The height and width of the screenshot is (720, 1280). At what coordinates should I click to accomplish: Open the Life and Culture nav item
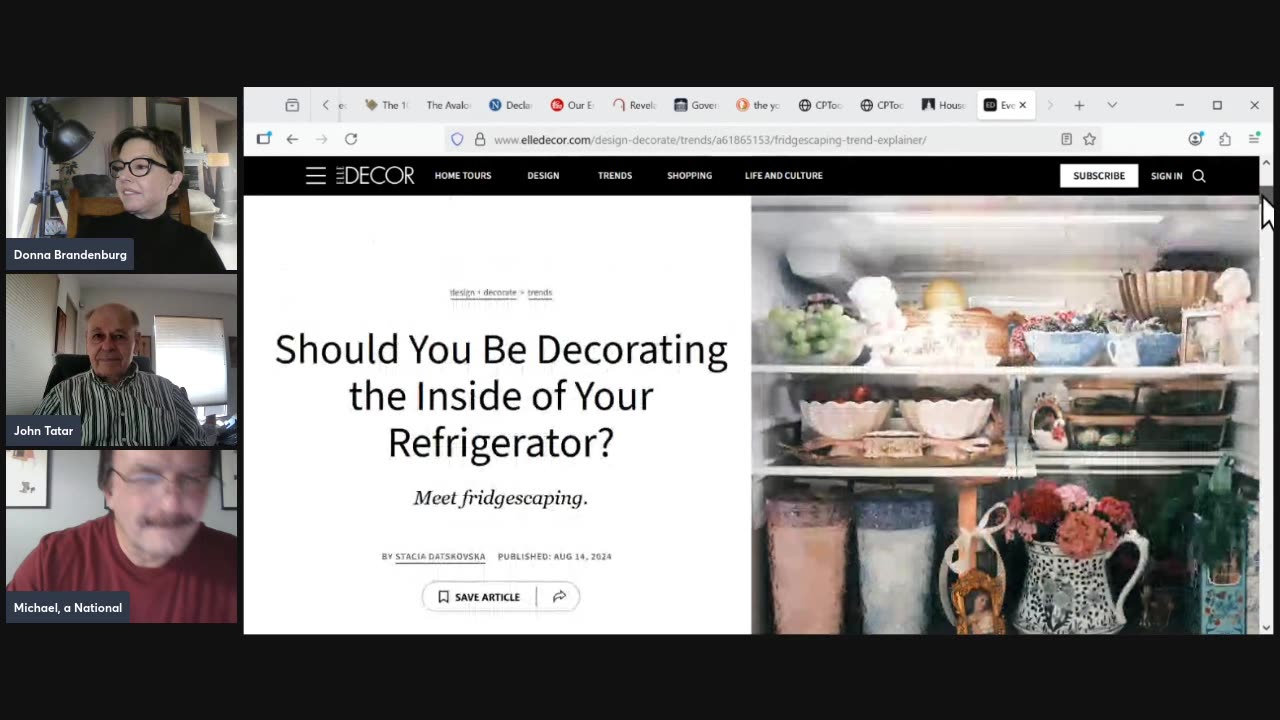click(784, 176)
